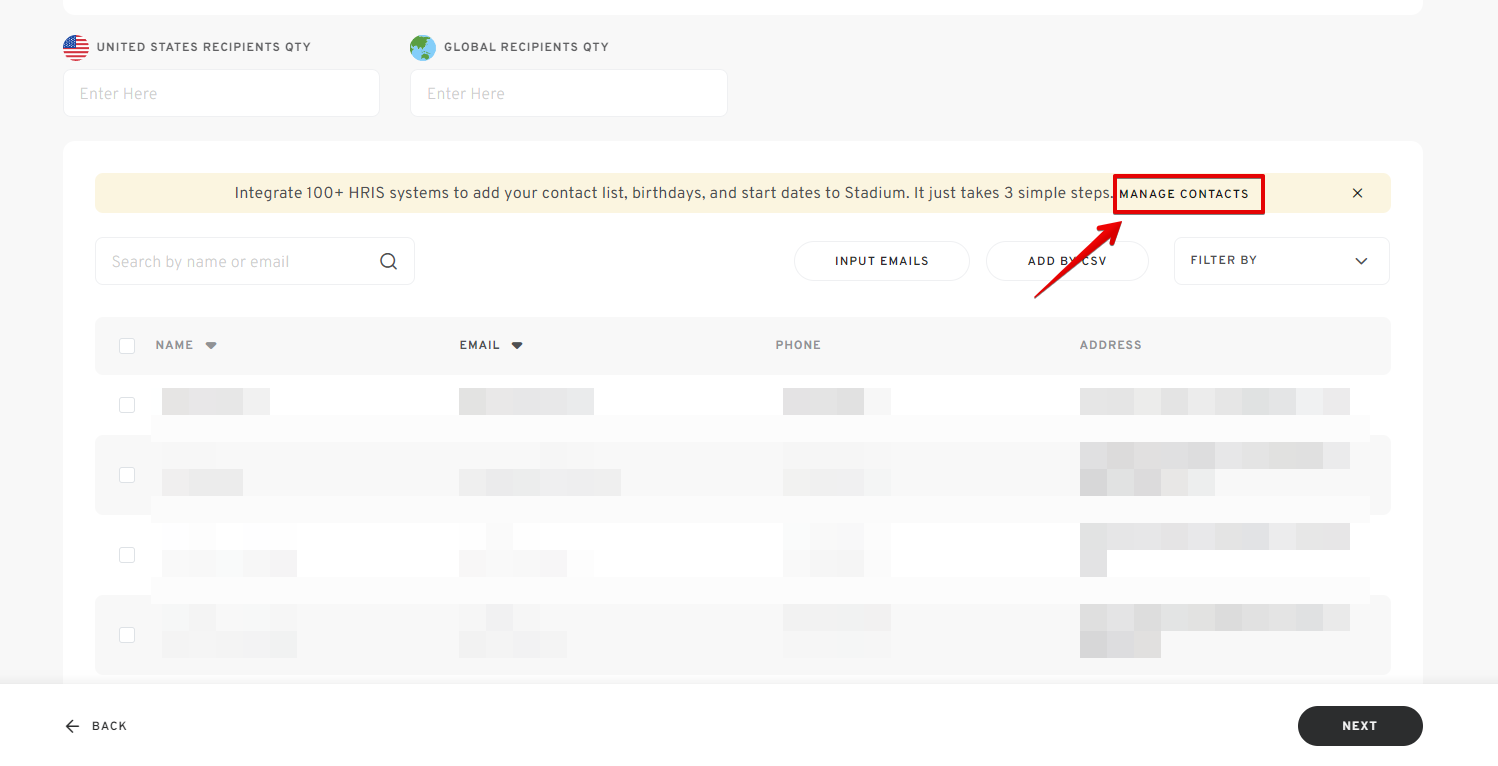Click the Search by name or email box
1498x766 pixels.
tap(240, 262)
